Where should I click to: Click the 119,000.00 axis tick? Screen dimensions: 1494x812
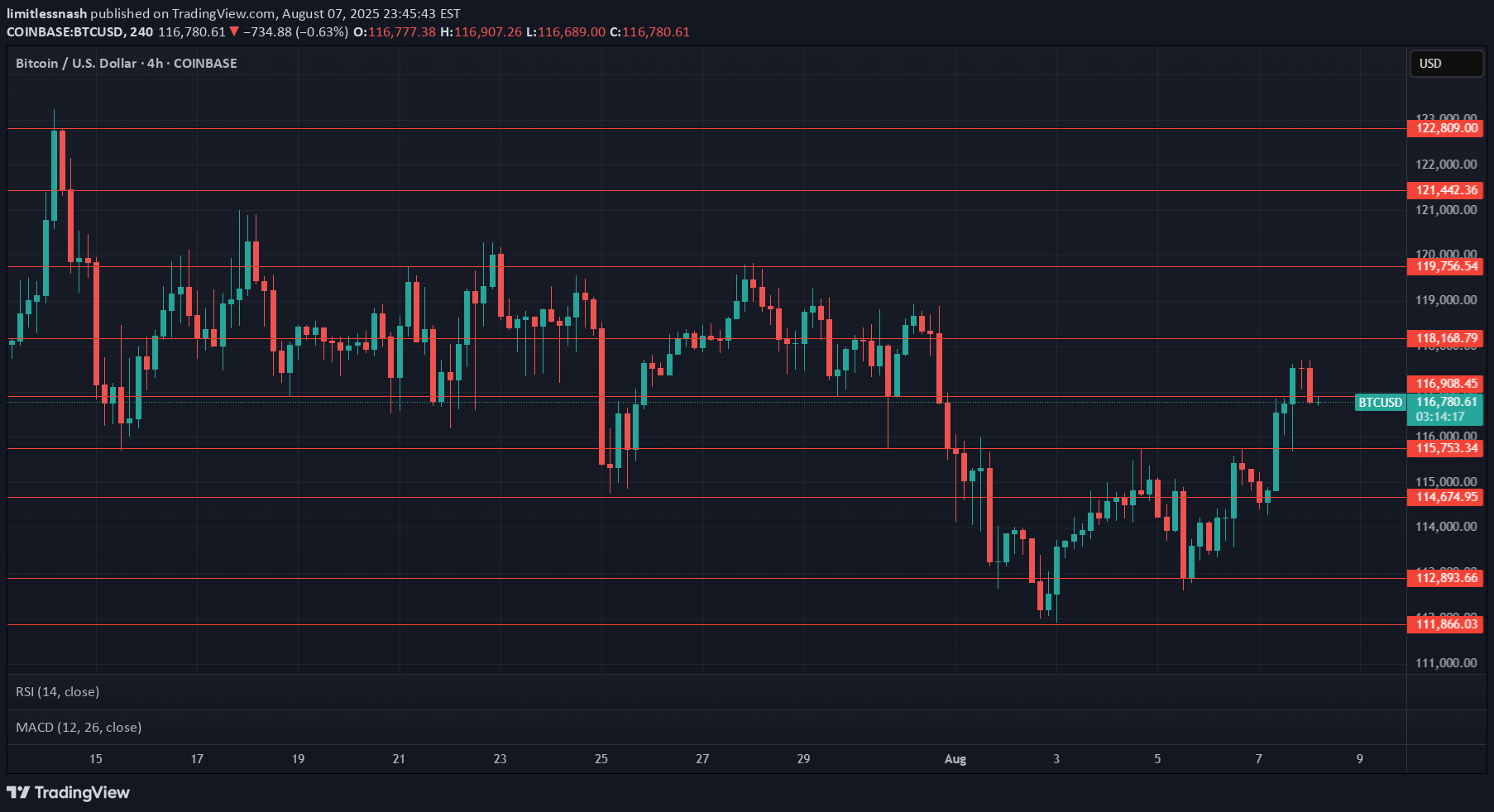coord(1446,300)
